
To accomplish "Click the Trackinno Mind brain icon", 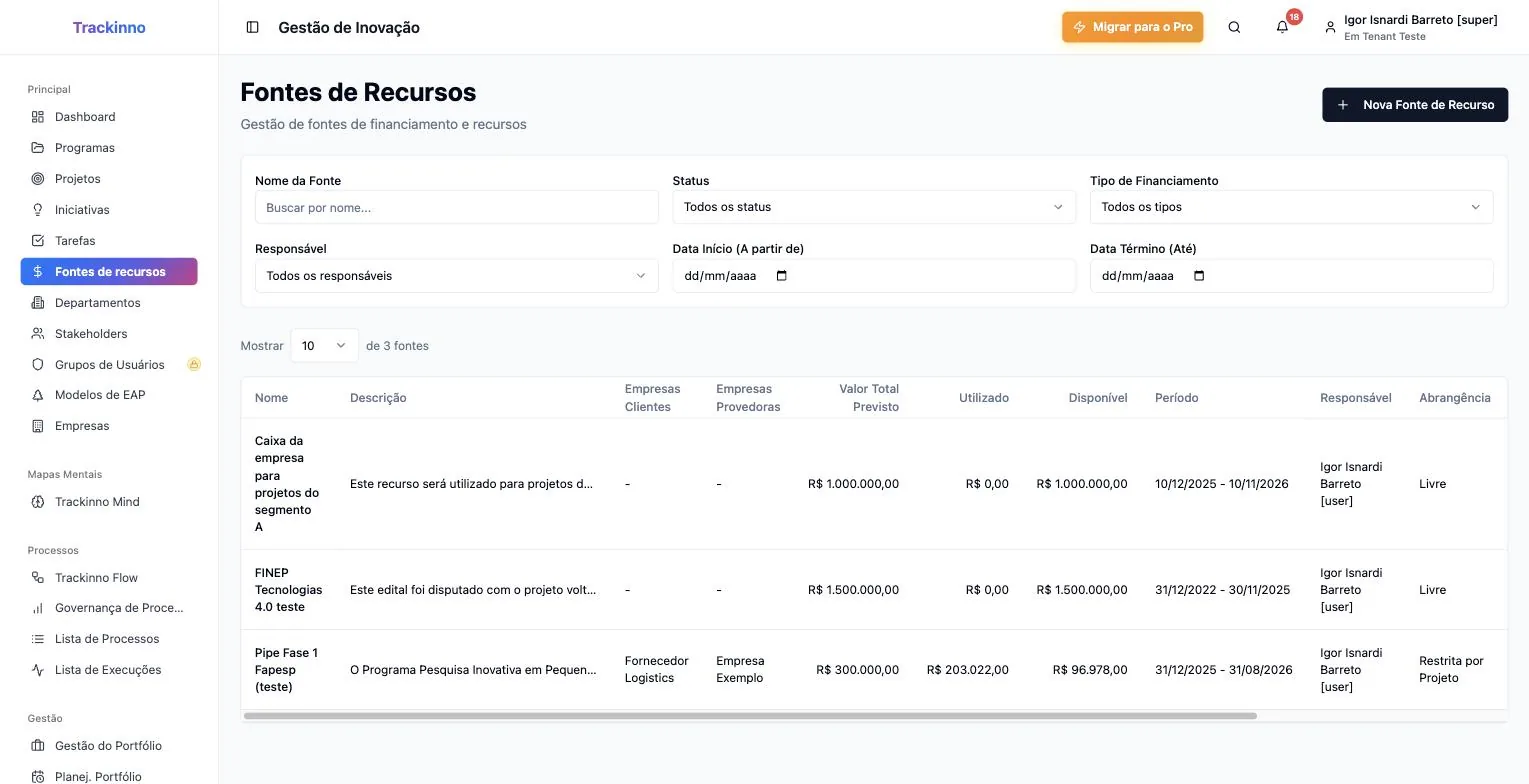I will 38,502.
